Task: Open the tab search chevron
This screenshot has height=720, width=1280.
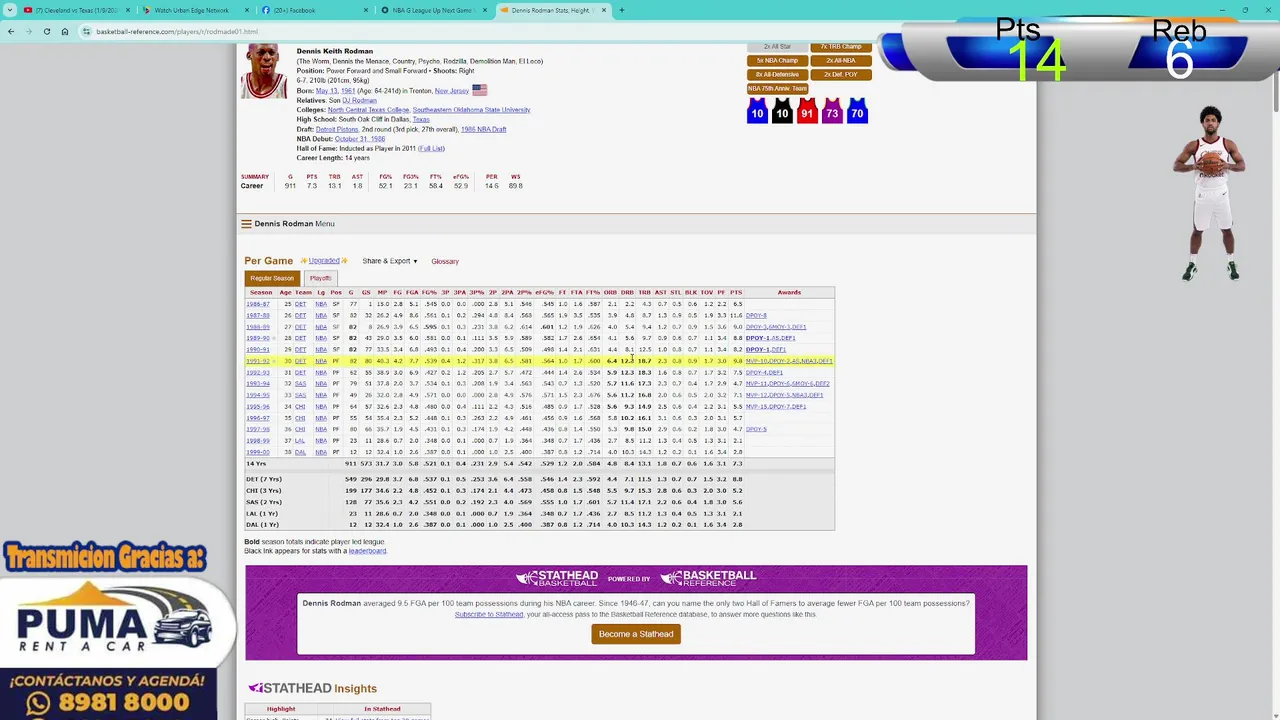Action: point(11,10)
